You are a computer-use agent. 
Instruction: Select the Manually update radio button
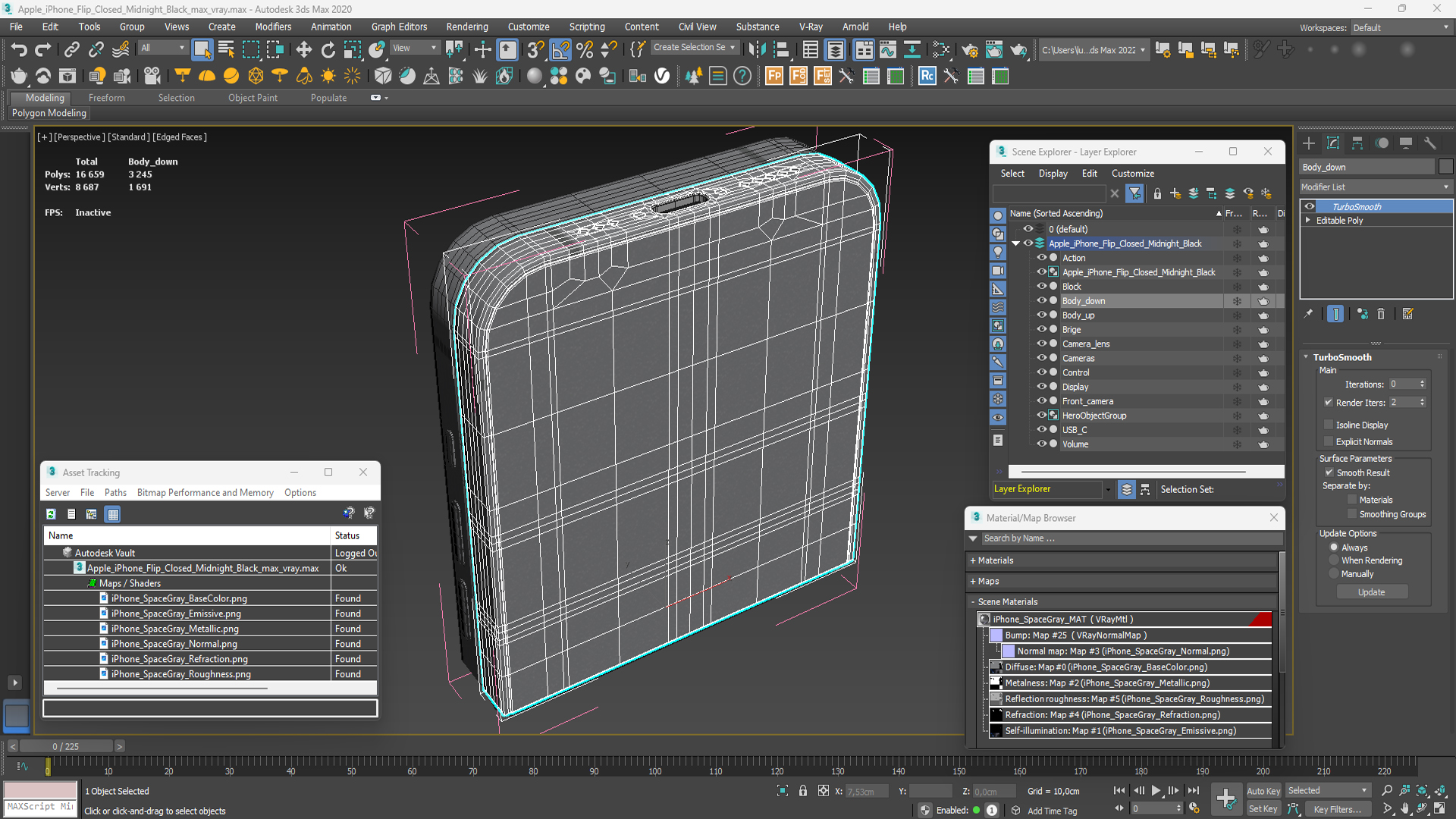[x=1334, y=574]
